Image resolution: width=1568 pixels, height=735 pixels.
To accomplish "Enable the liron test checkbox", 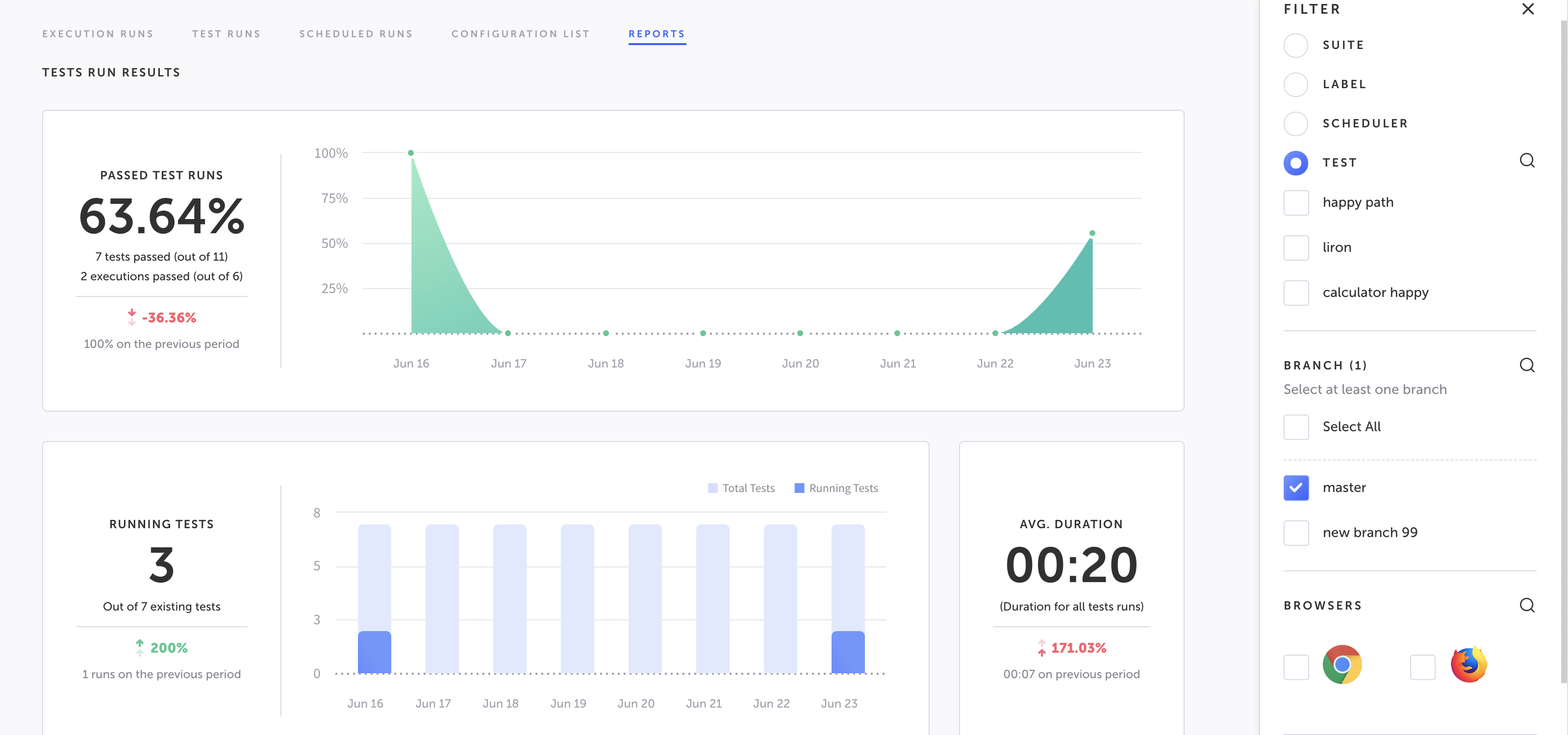I will 1296,247.
